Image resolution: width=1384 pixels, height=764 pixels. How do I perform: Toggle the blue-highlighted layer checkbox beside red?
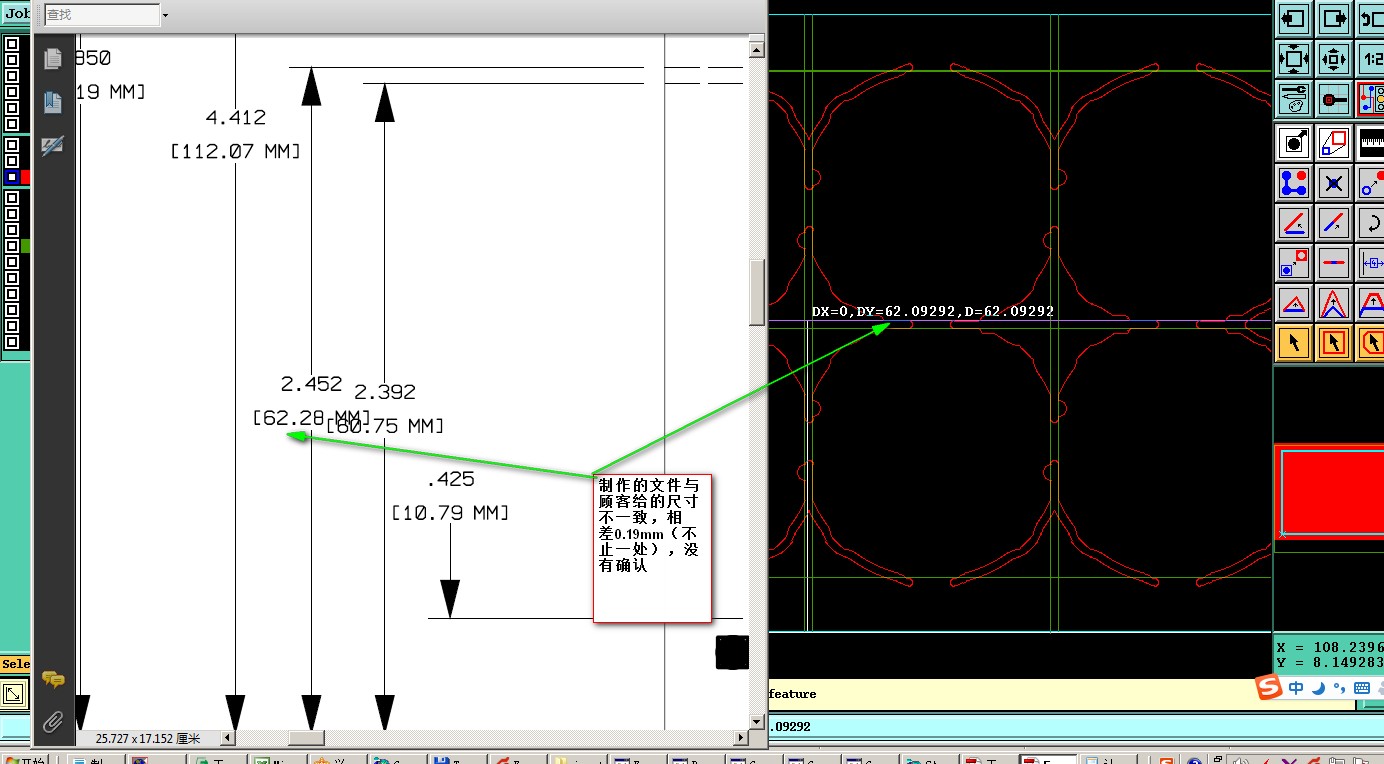[12, 177]
